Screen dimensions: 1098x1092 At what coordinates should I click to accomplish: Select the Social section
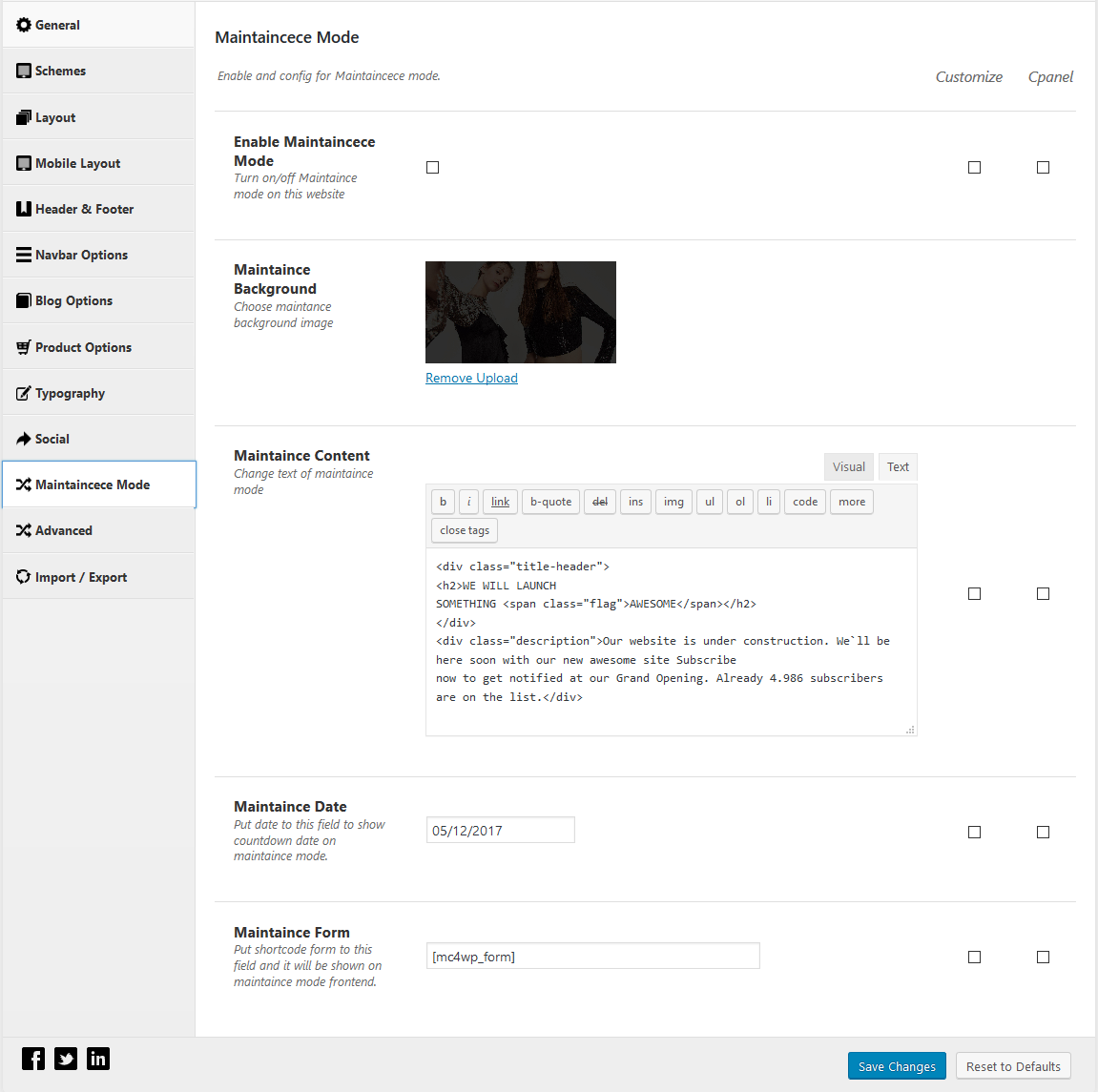(x=98, y=439)
